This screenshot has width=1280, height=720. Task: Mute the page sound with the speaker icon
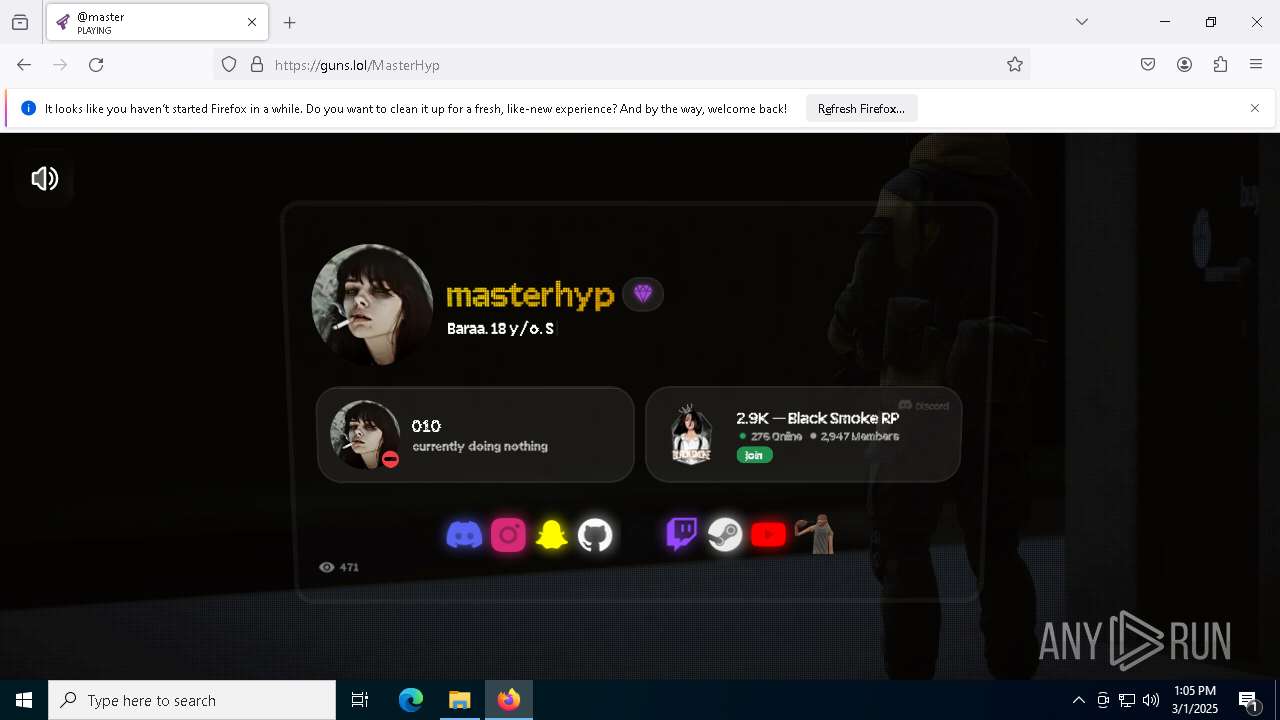[x=45, y=179]
